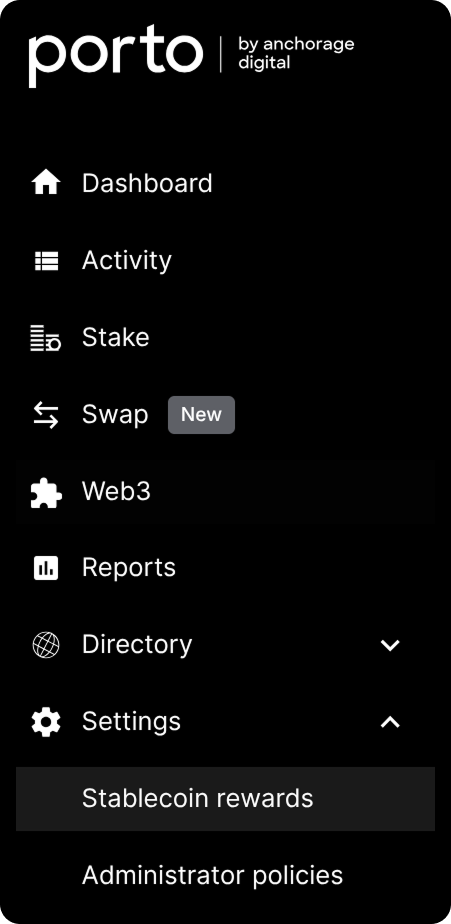This screenshot has width=451, height=924.
Task: Click the Web3 puzzle piece icon
Action: pyautogui.click(x=46, y=492)
